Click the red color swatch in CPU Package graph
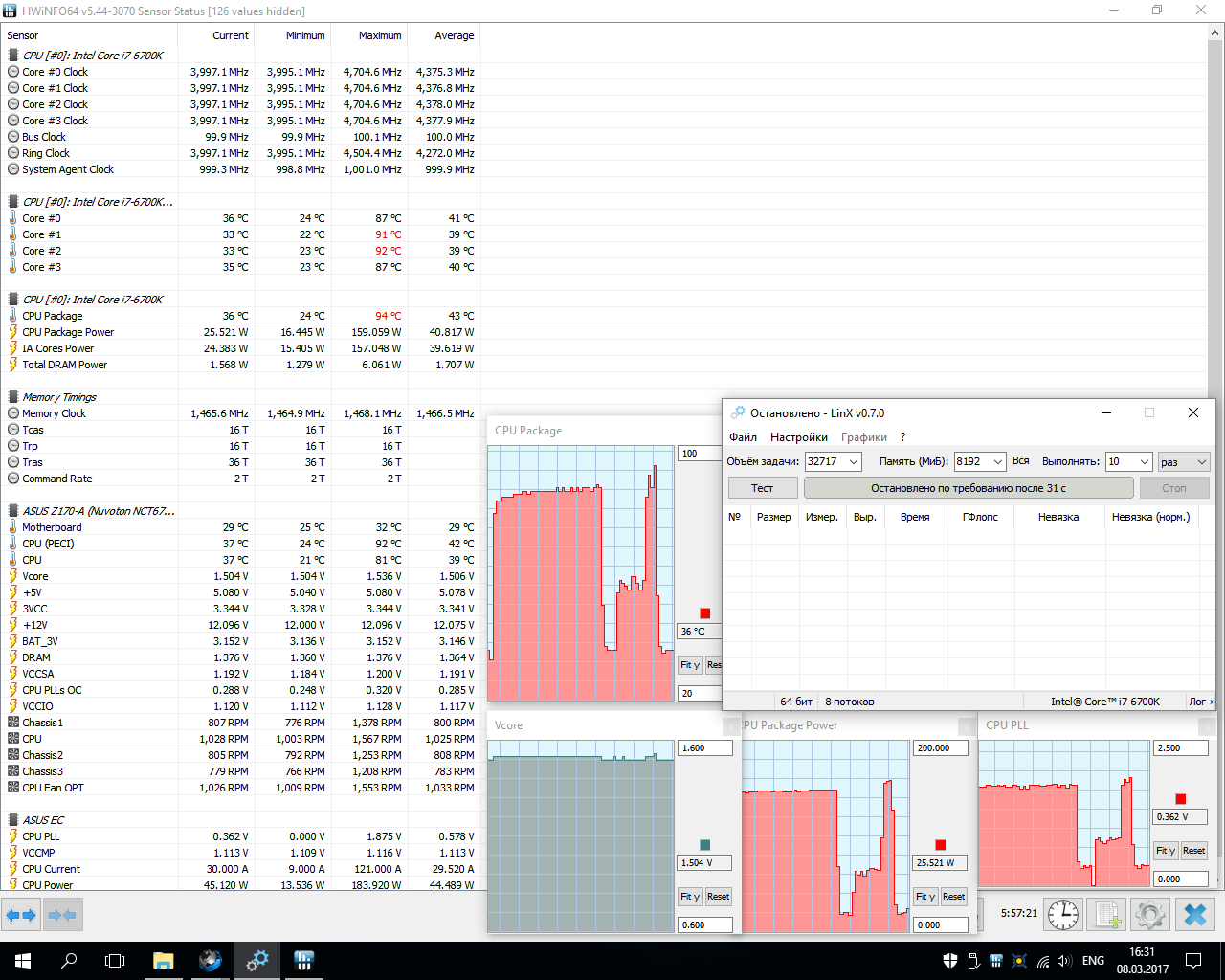Viewport: 1225px width, 980px height. pyautogui.click(x=705, y=613)
